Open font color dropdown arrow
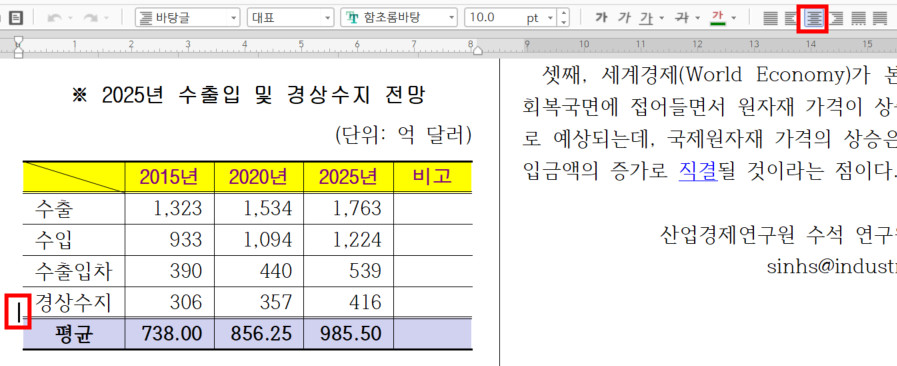 click(x=734, y=18)
